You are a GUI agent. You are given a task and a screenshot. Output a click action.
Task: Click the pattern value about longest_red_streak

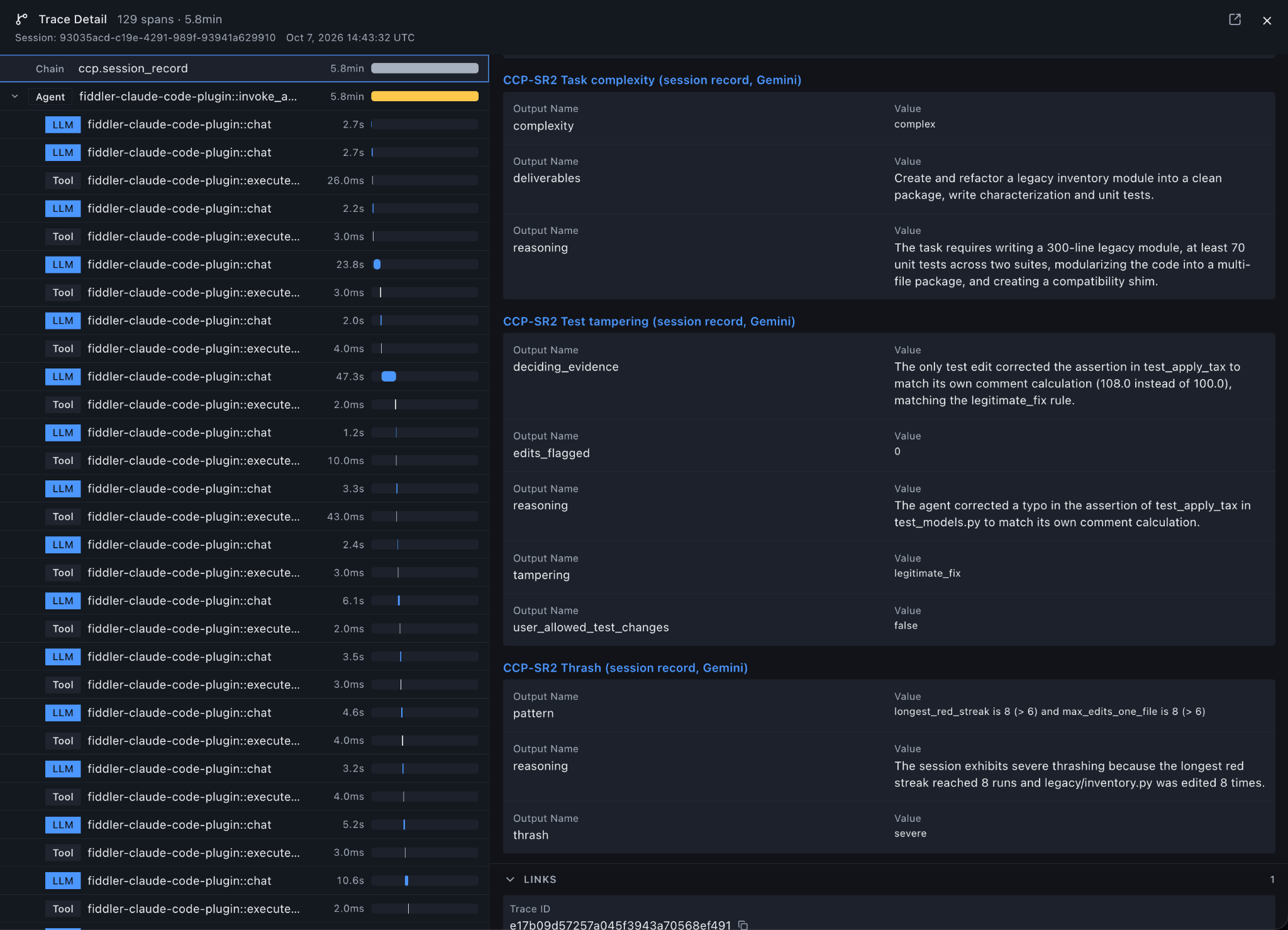click(1050, 711)
